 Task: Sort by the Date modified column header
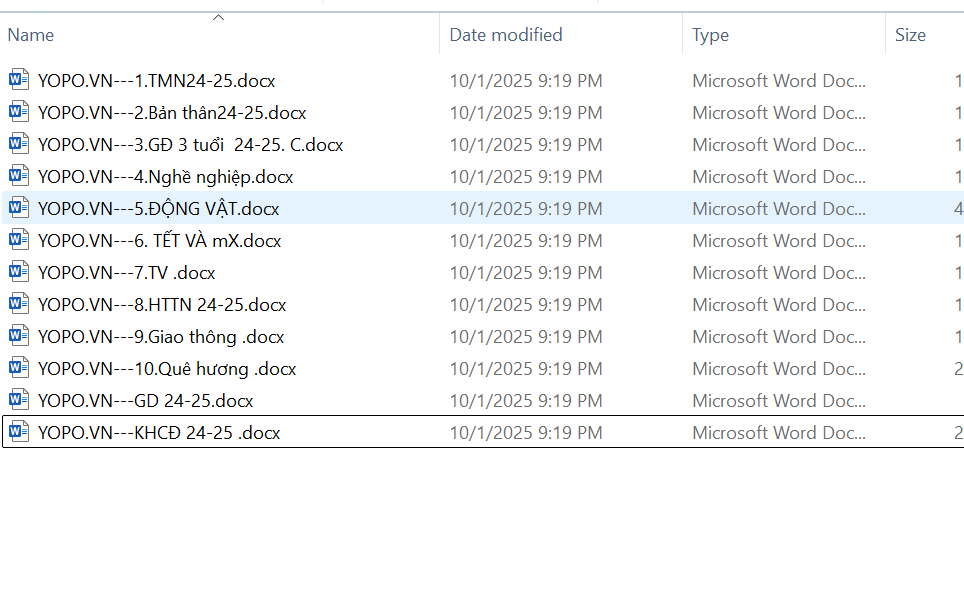coord(505,35)
